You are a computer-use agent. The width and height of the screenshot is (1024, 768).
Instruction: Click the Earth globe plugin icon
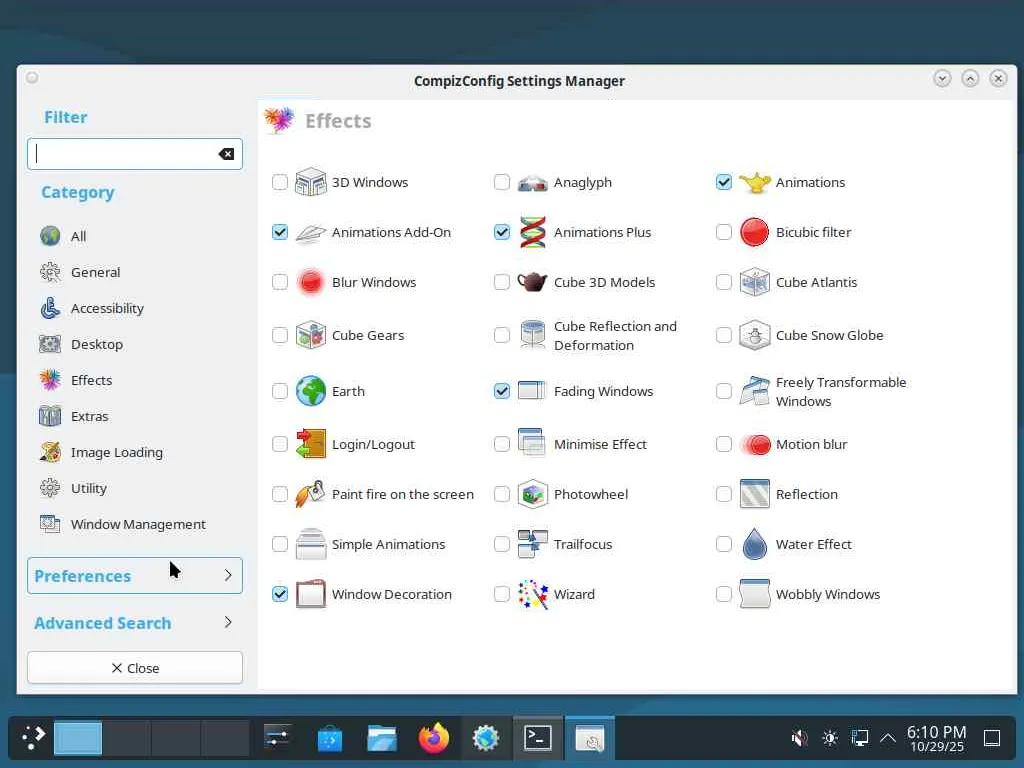(310, 391)
